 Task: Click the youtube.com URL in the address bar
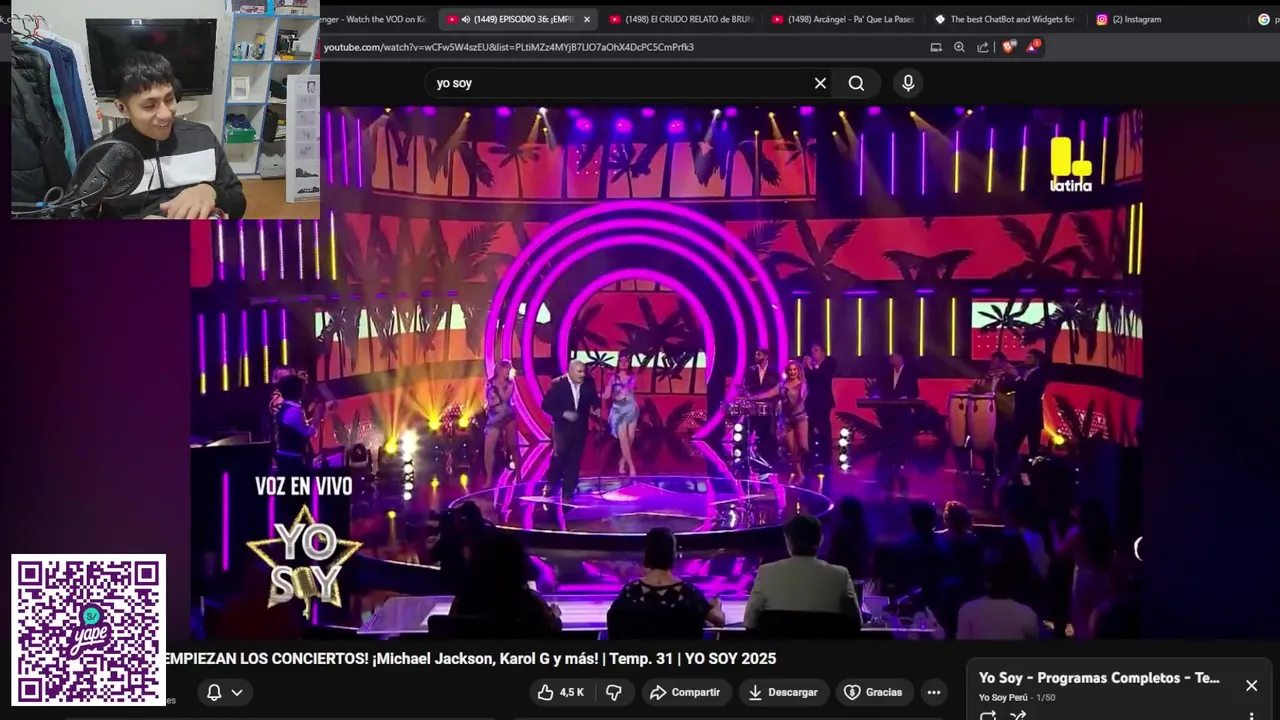pyautogui.click(x=509, y=47)
